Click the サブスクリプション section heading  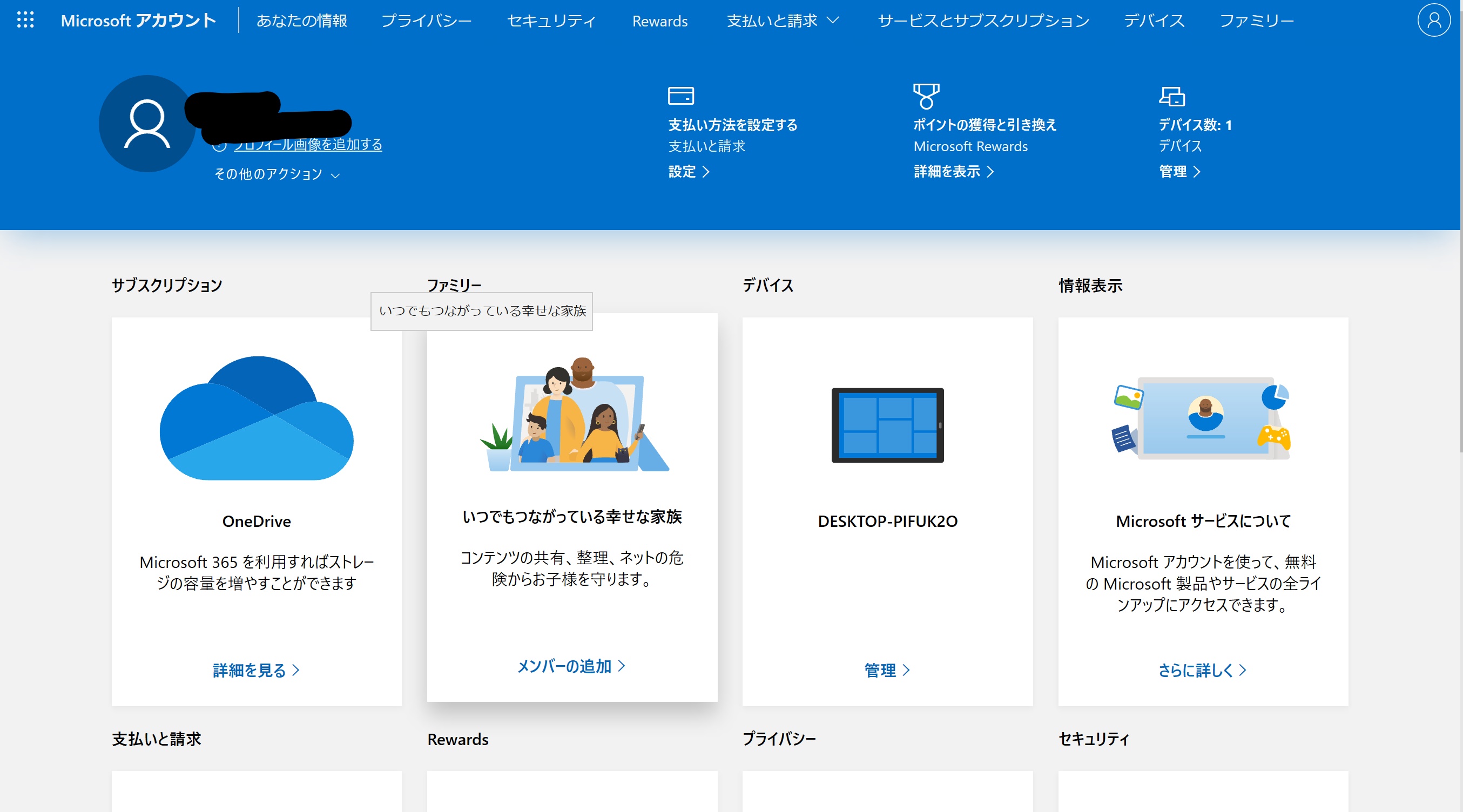167,285
